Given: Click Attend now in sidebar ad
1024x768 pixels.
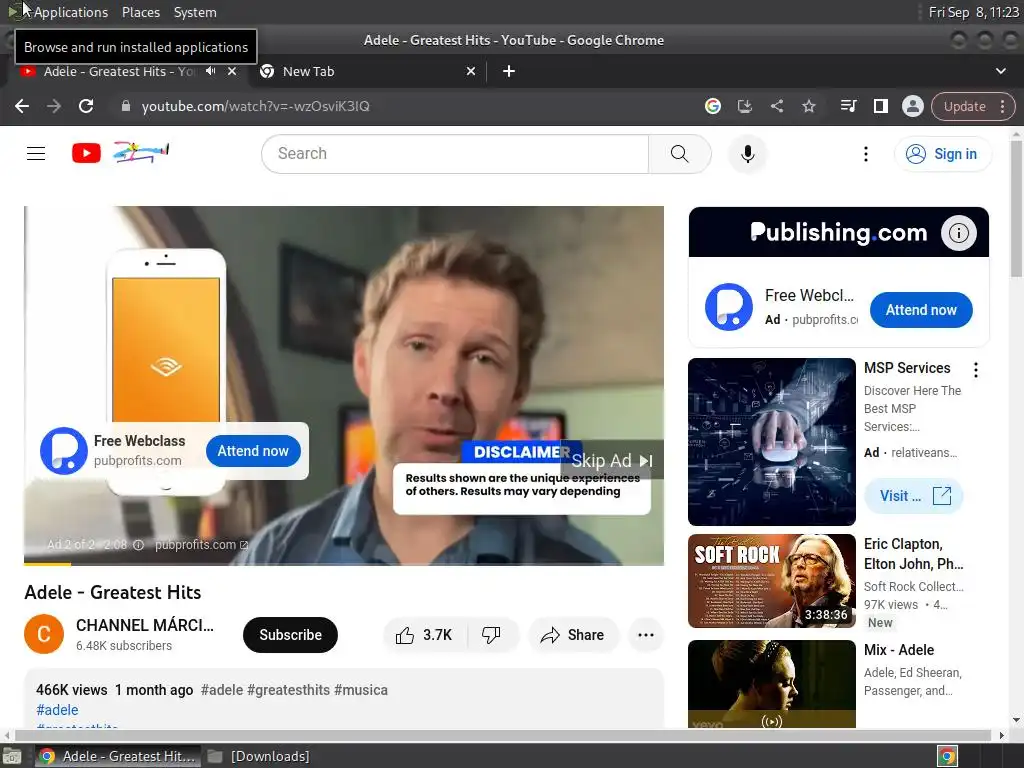Looking at the screenshot, I should pyautogui.click(x=921, y=310).
